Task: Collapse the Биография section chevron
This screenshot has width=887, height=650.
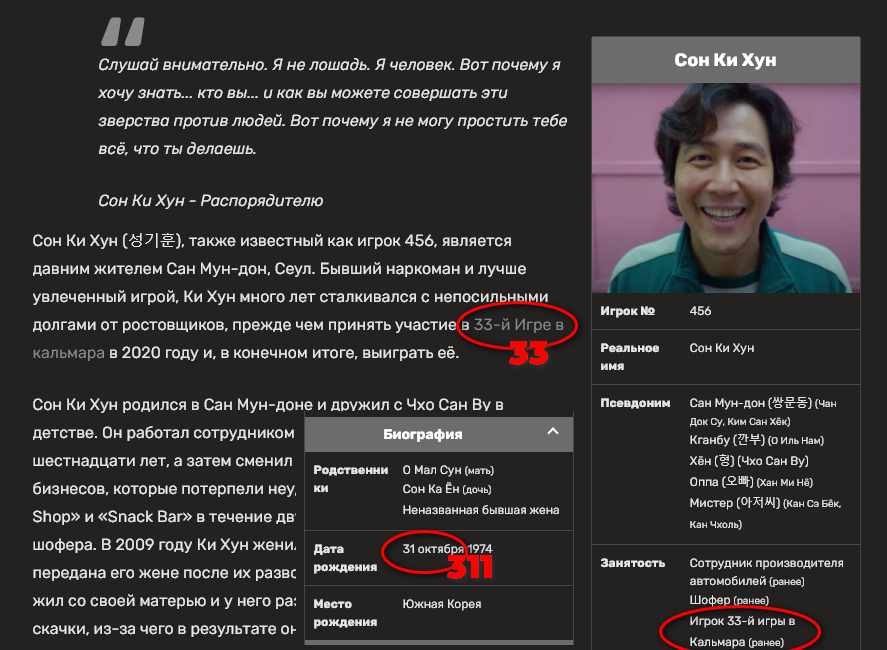Action: (x=553, y=432)
